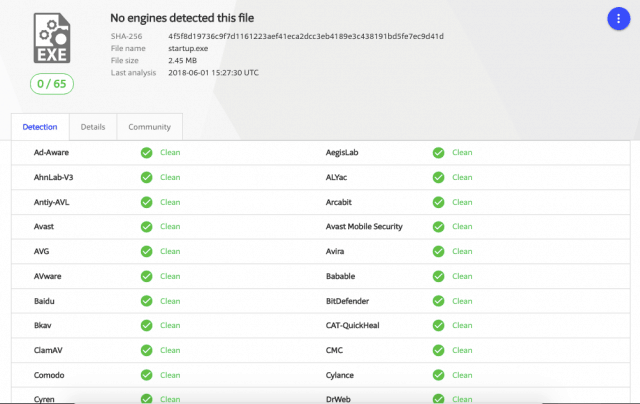Switch to the Detection tab

[40, 127]
